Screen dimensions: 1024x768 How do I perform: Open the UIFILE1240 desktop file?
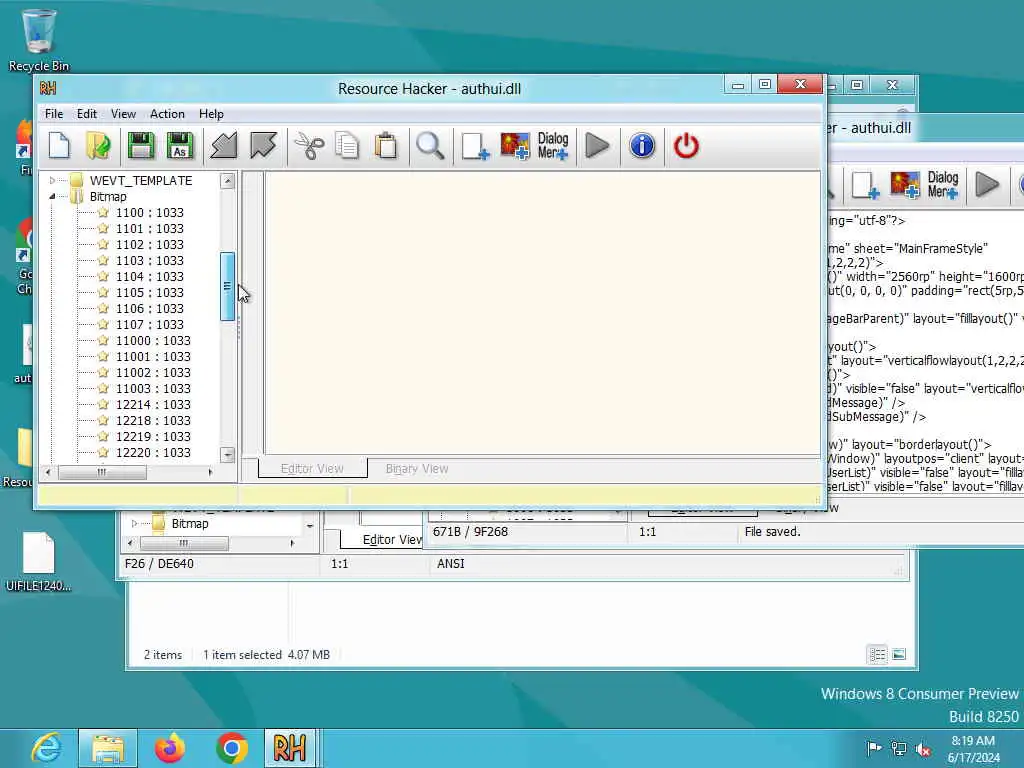coord(39,562)
